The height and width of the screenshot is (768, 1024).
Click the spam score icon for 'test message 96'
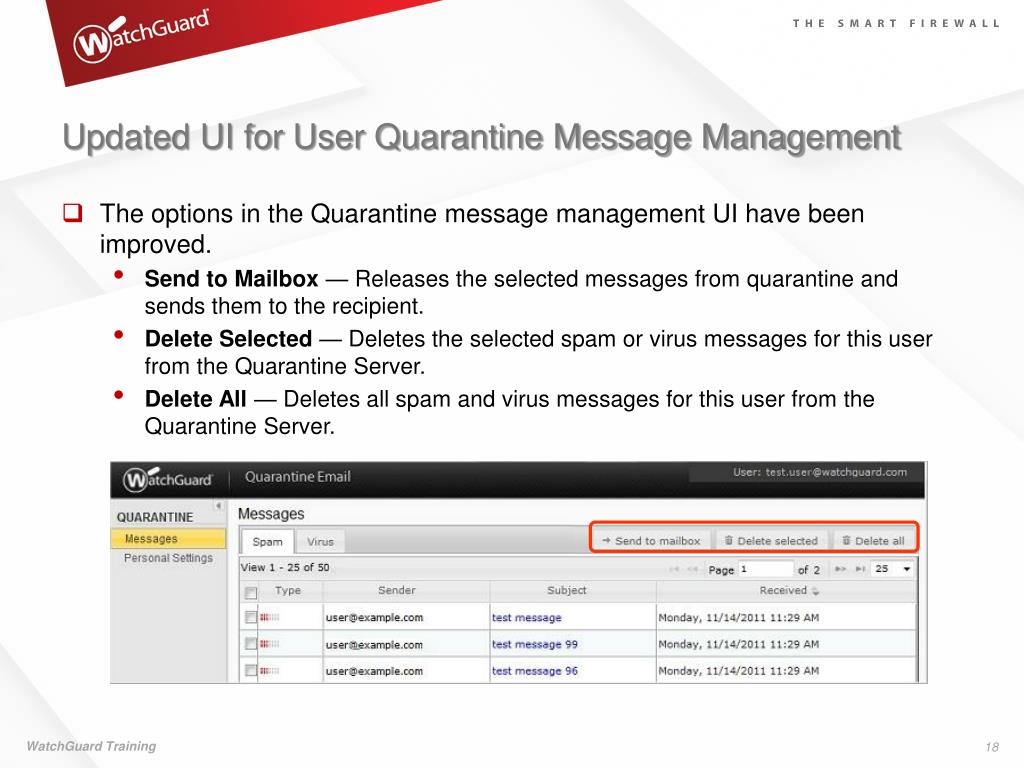(270, 671)
